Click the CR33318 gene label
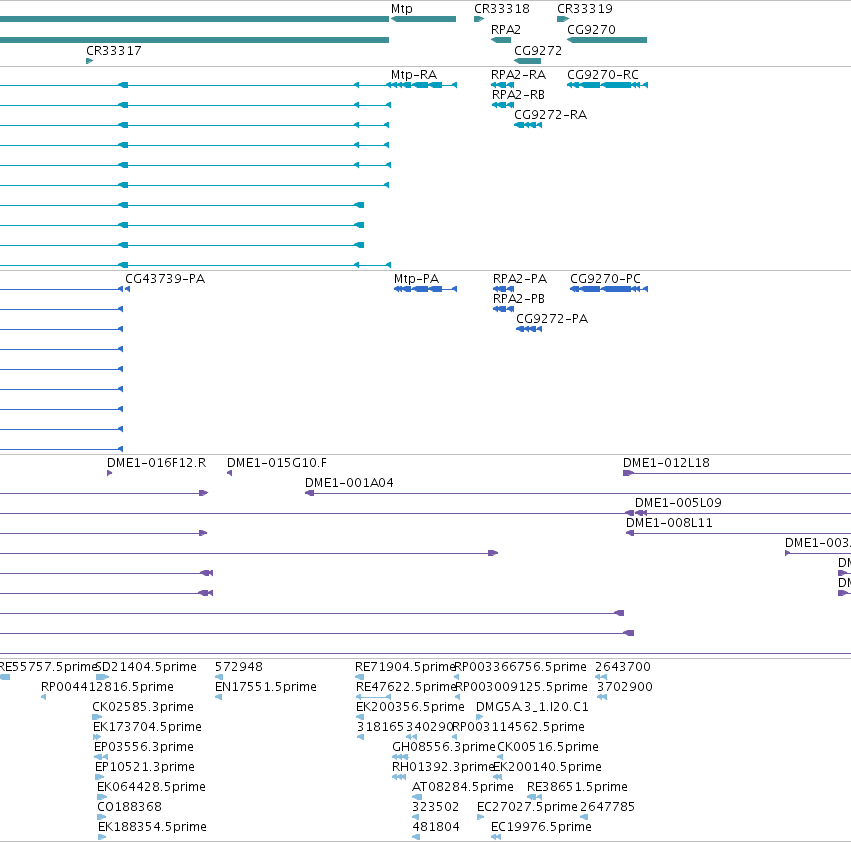Viewport: 851px width, 842px height. [x=501, y=9]
